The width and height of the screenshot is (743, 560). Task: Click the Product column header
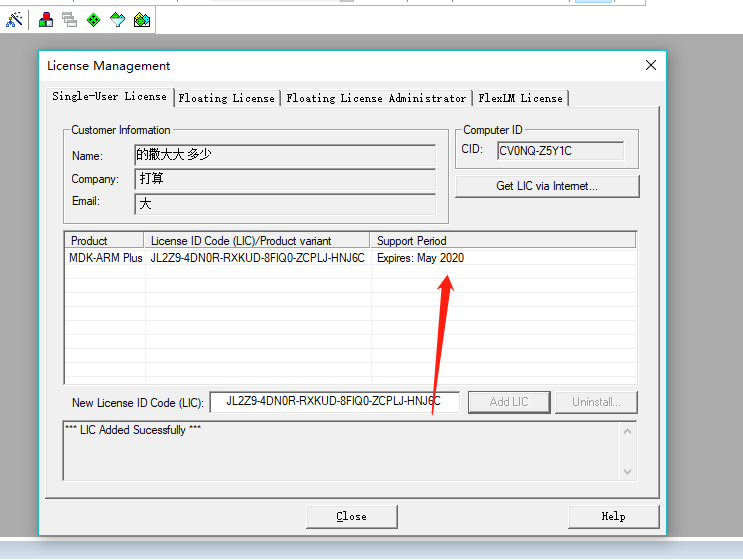pyautogui.click(x=104, y=241)
